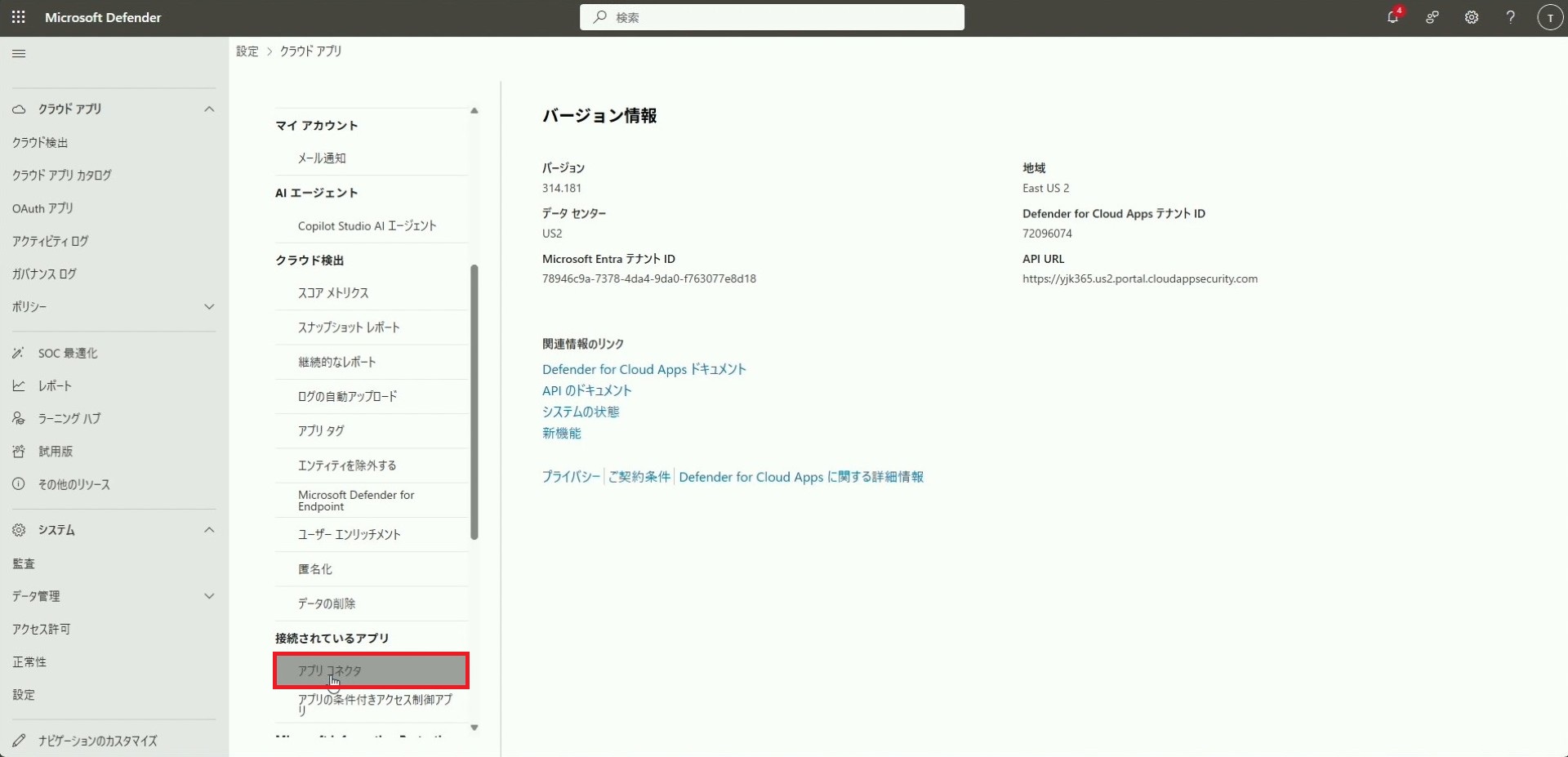Open the notifications bell icon
This screenshot has height=757, width=1568.
tap(1392, 17)
